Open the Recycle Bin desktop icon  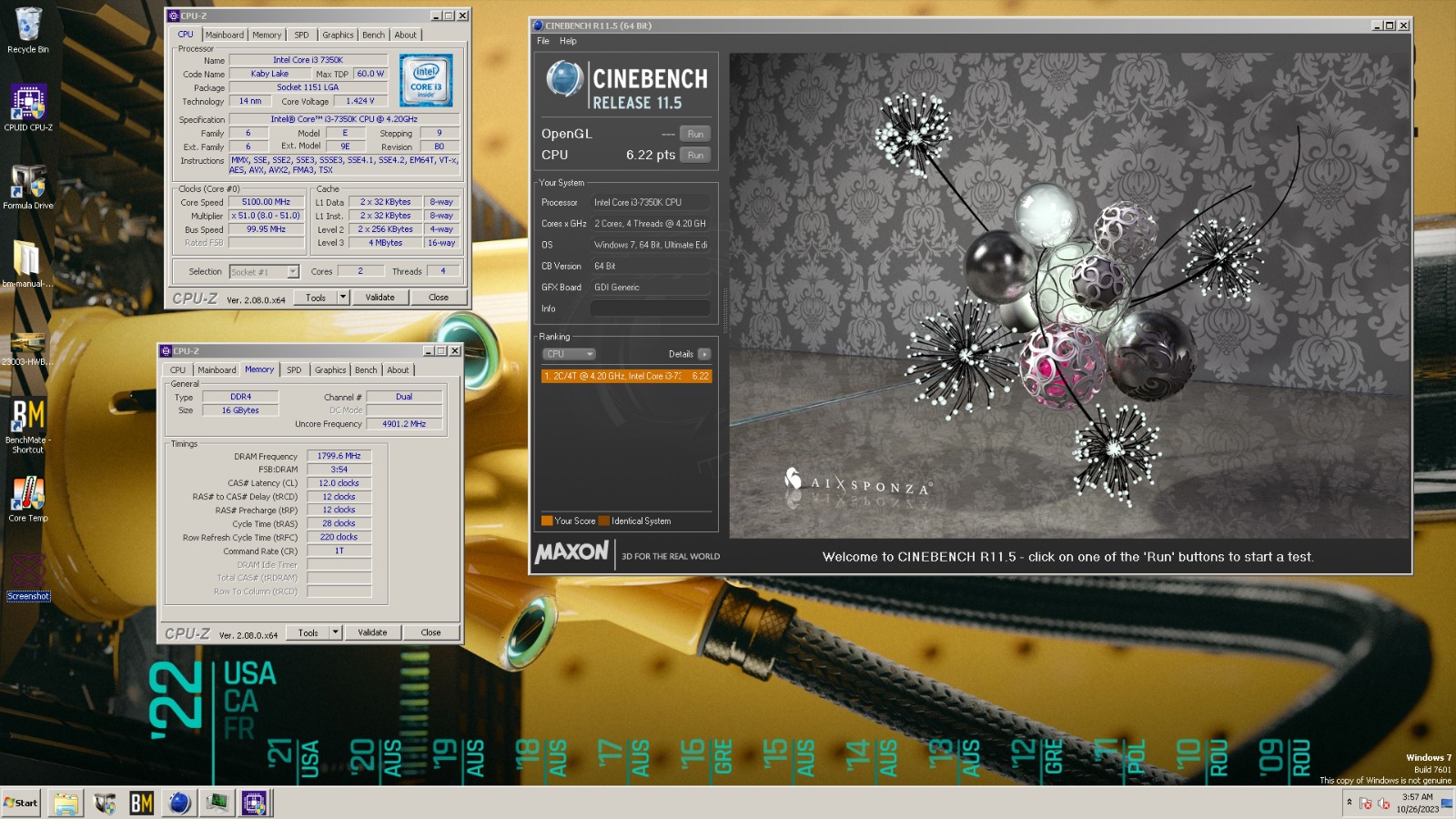coord(28,30)
